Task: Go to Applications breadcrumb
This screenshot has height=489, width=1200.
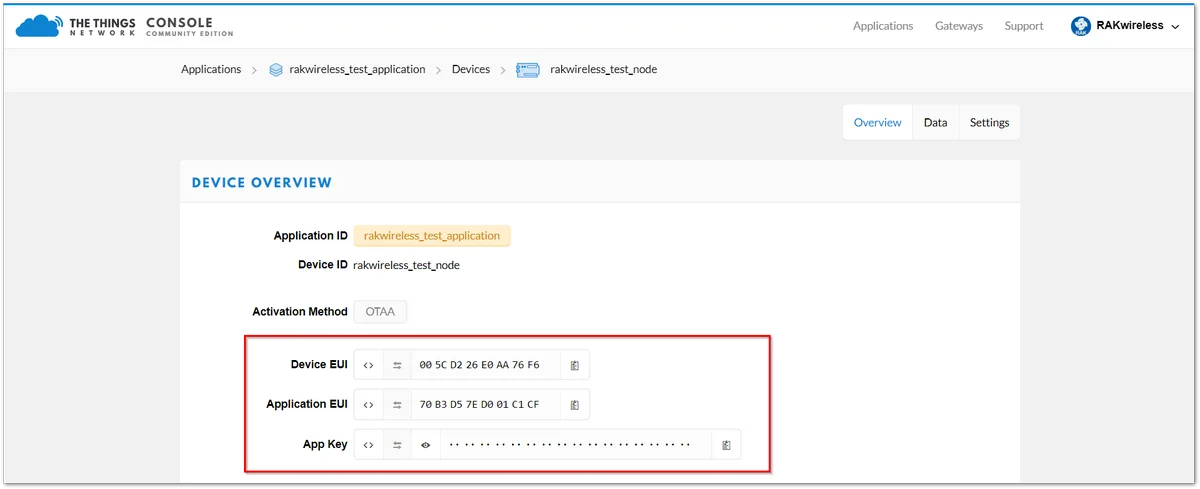Action: (x=211, y=69)
